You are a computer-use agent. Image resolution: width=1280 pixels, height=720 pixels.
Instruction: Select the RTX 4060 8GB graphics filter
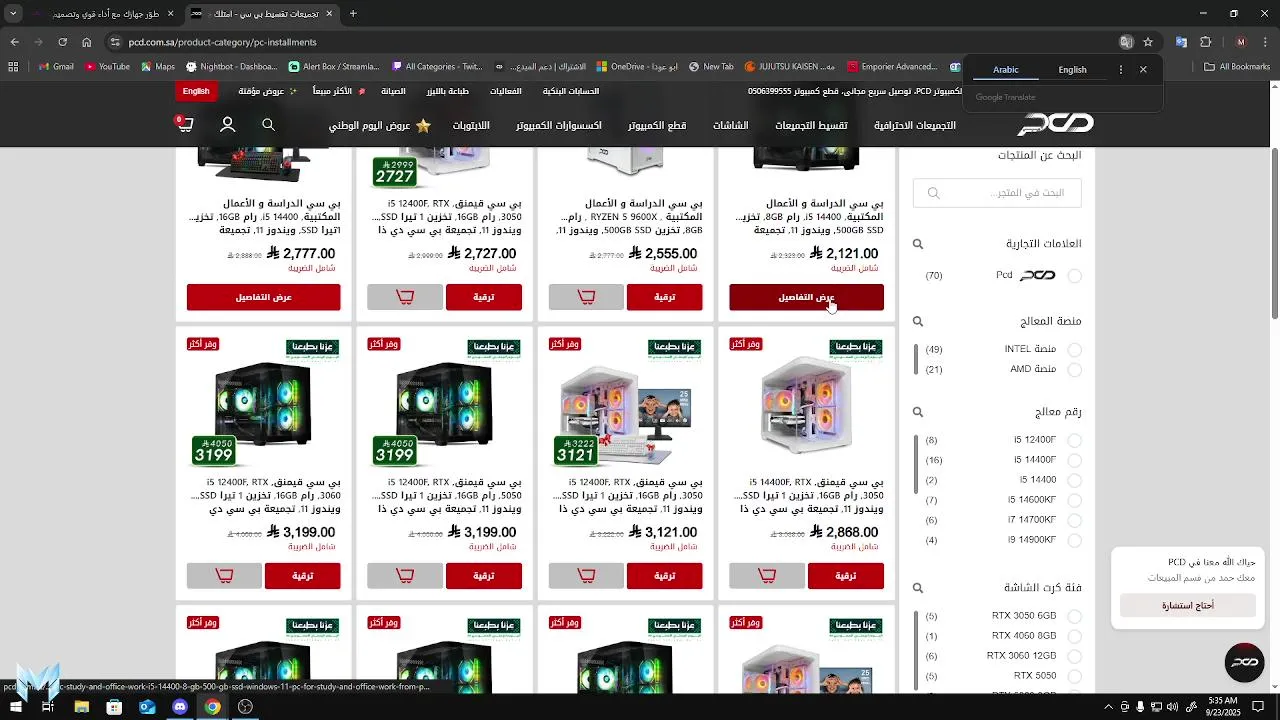tap(1075, 636)
